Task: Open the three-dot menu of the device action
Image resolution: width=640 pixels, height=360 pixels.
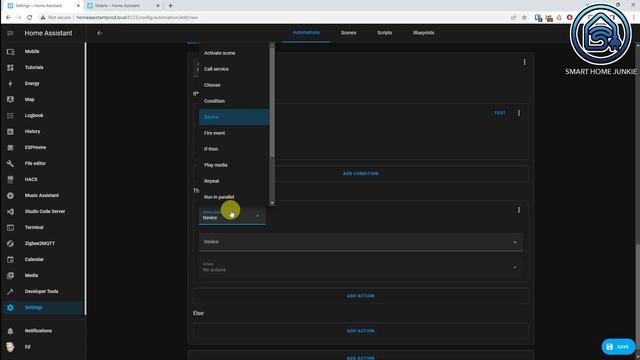Action: [x=519, y=210]
